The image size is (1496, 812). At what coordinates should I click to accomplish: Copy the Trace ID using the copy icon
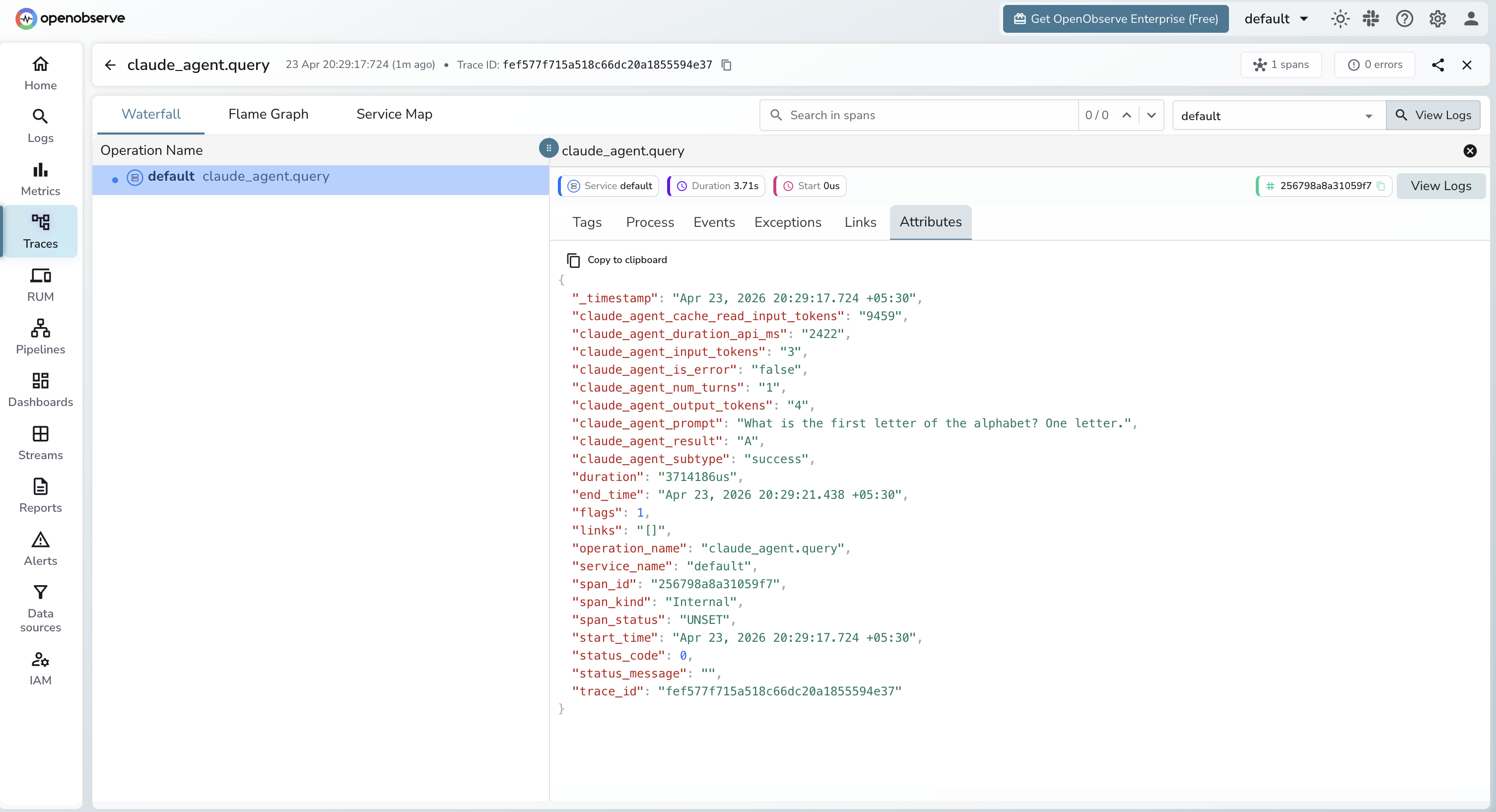point(726,65)
